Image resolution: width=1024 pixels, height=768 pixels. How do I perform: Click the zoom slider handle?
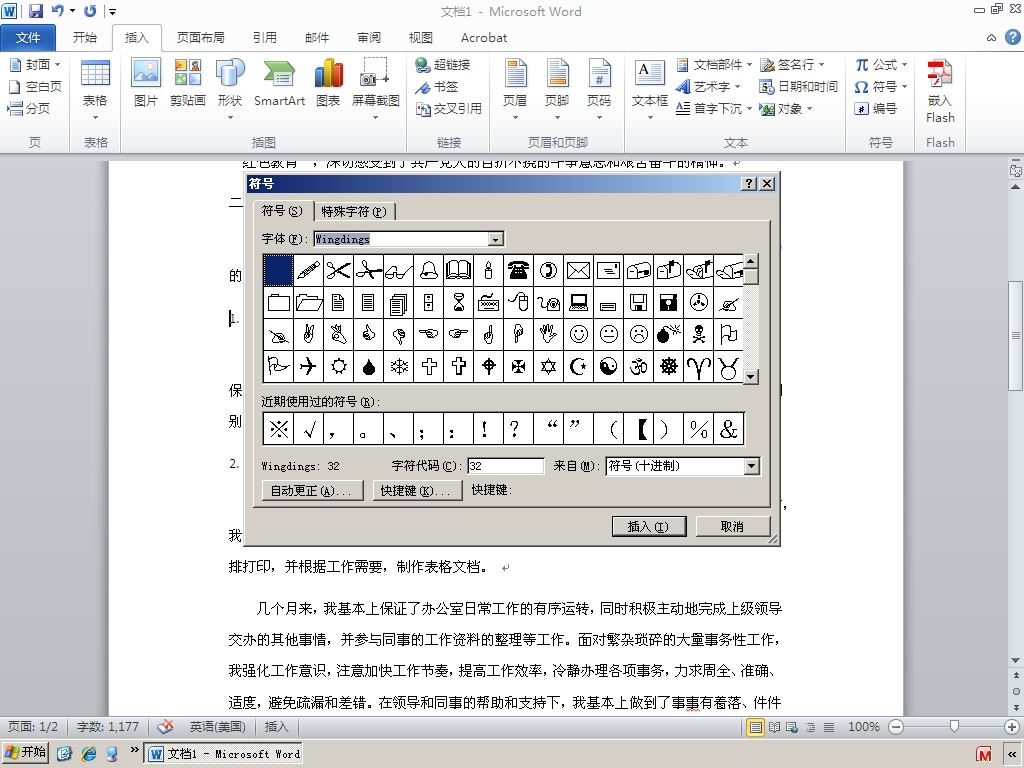click(954, 726)
